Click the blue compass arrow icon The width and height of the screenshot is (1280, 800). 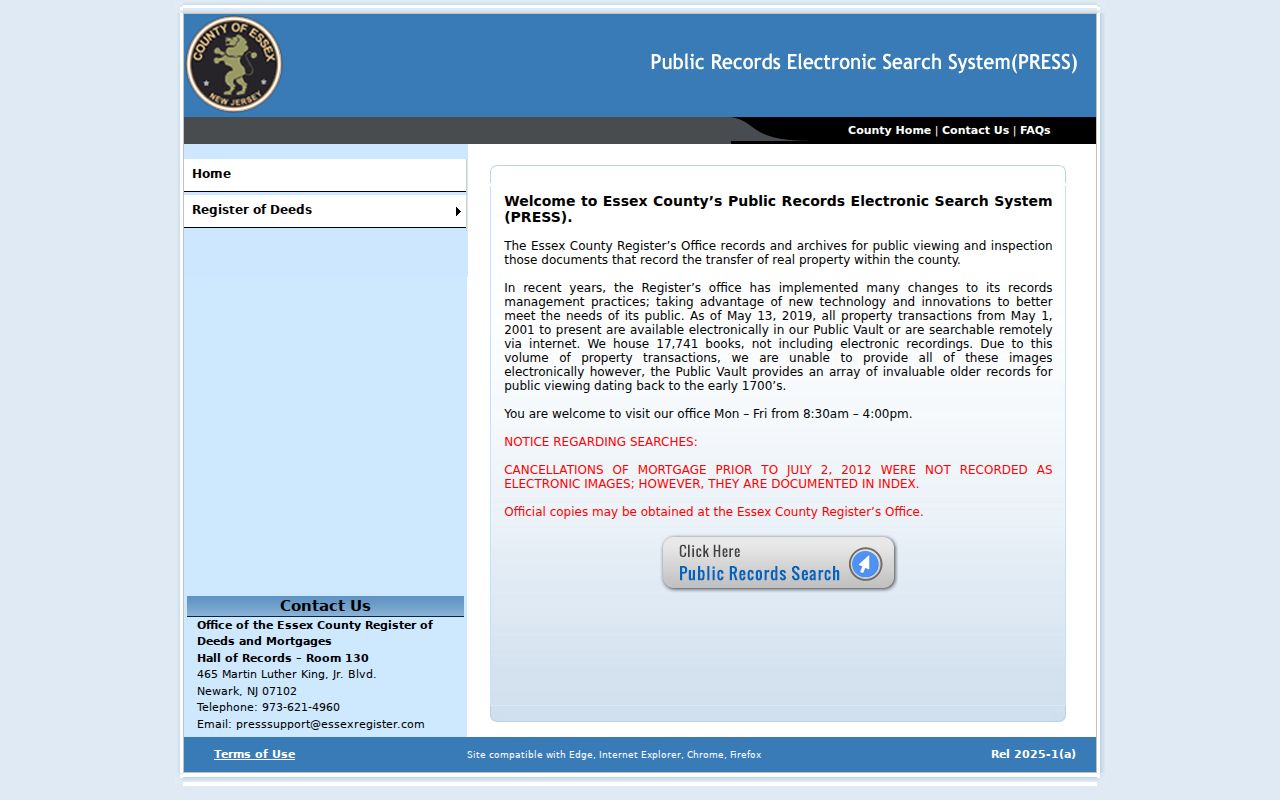(x=865, y=564)
